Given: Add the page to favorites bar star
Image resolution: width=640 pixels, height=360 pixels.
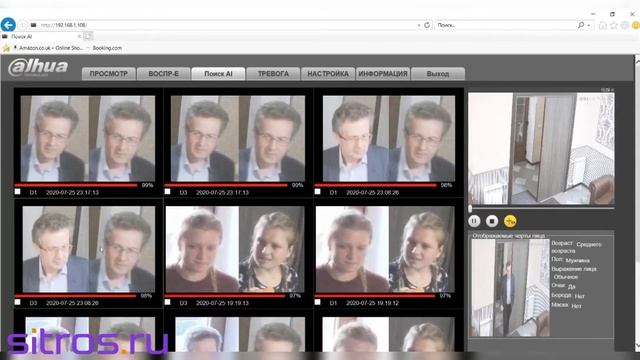Looking at the screenshot, I should [6, 48].
